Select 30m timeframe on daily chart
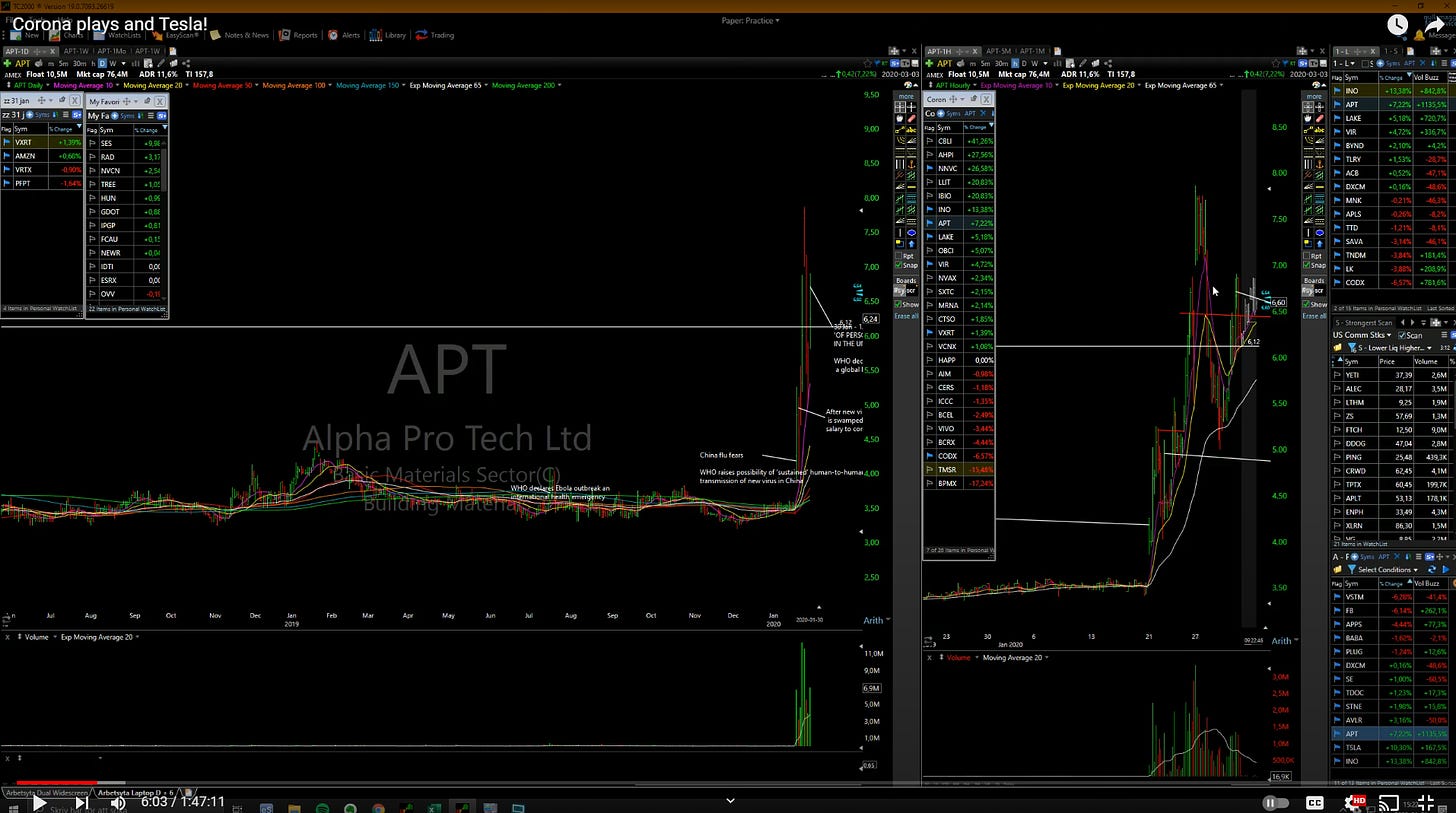The width and height of the screenshot is (1456, 813). 79,63
